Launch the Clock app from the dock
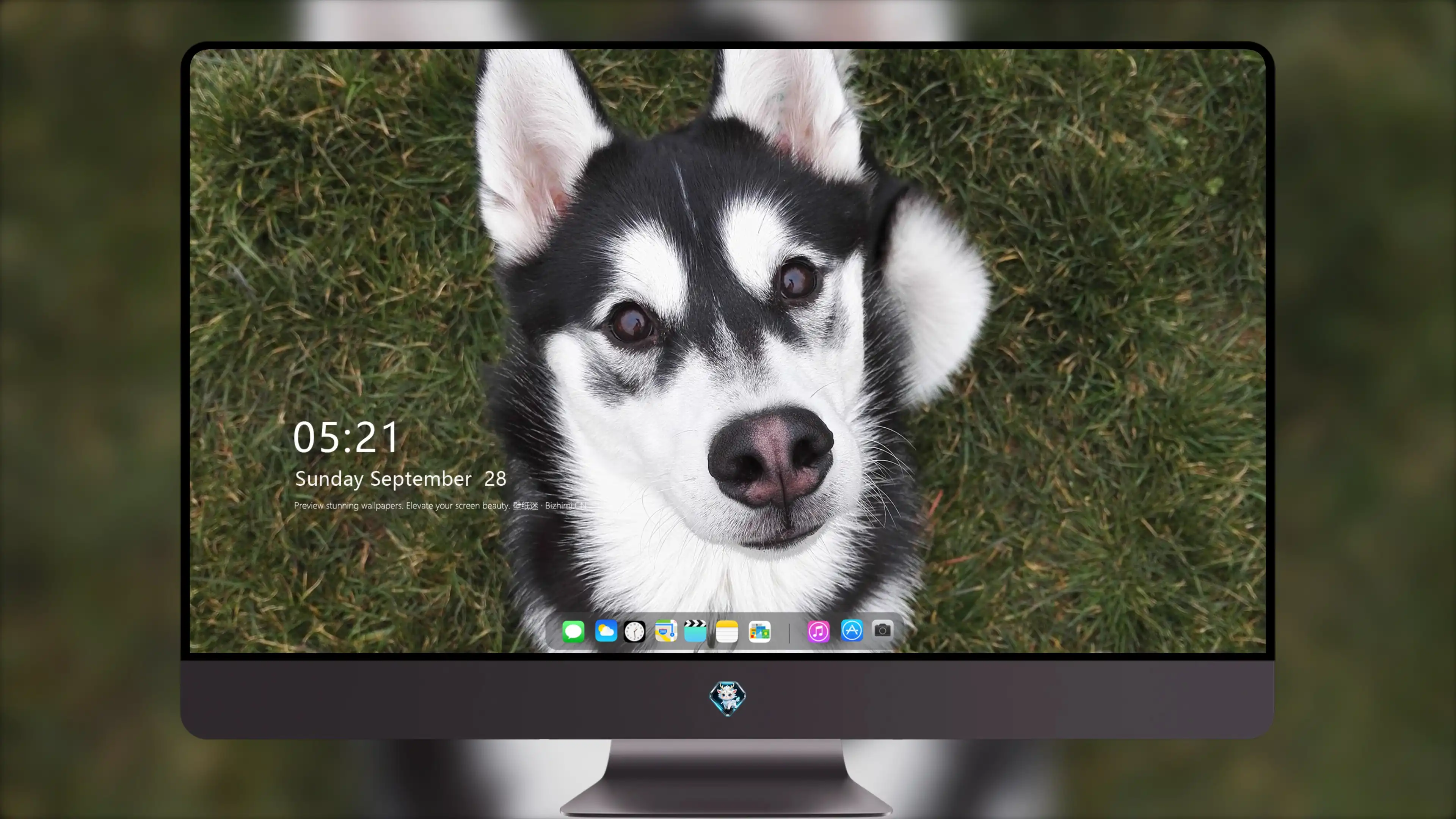The width and height of the screenshot is (1456, 819). coord(634,631)
